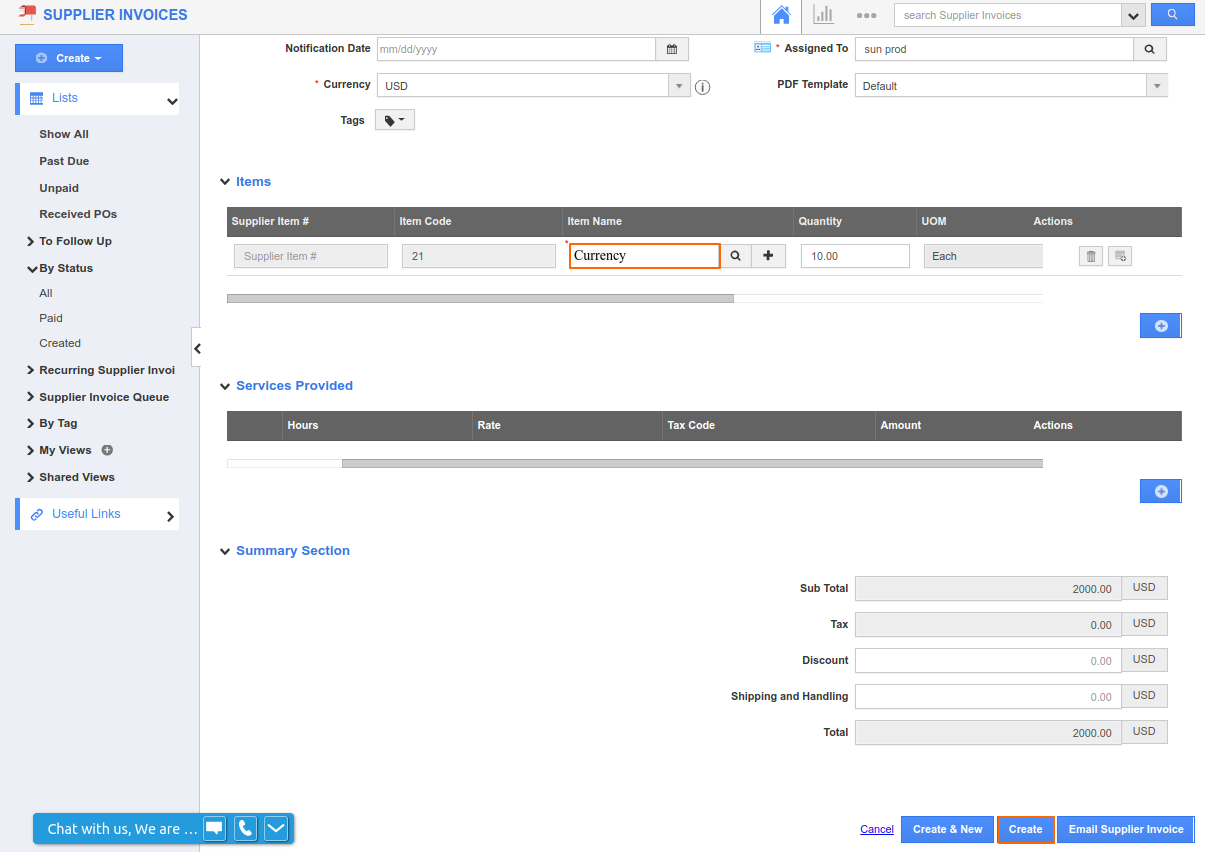Search for Assigned To employee
The image size is (1205, 852).
coord(1150,49)
